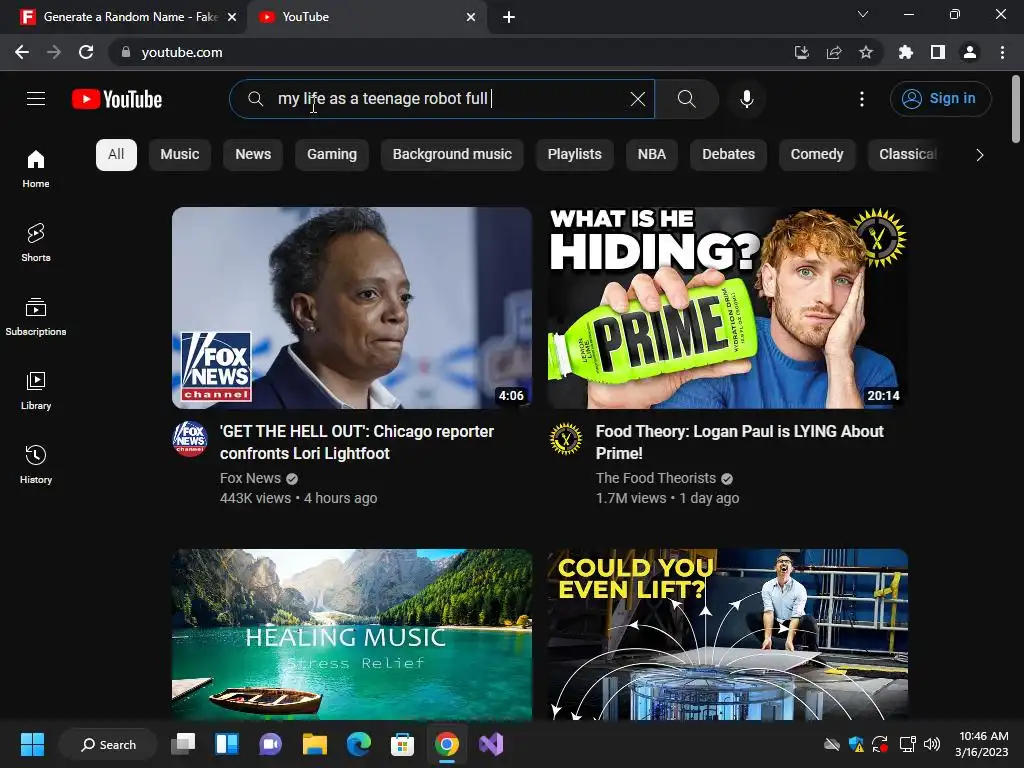Open the Windows Start menu
This screenshot has width=1024, height=768.
[32, 744]
